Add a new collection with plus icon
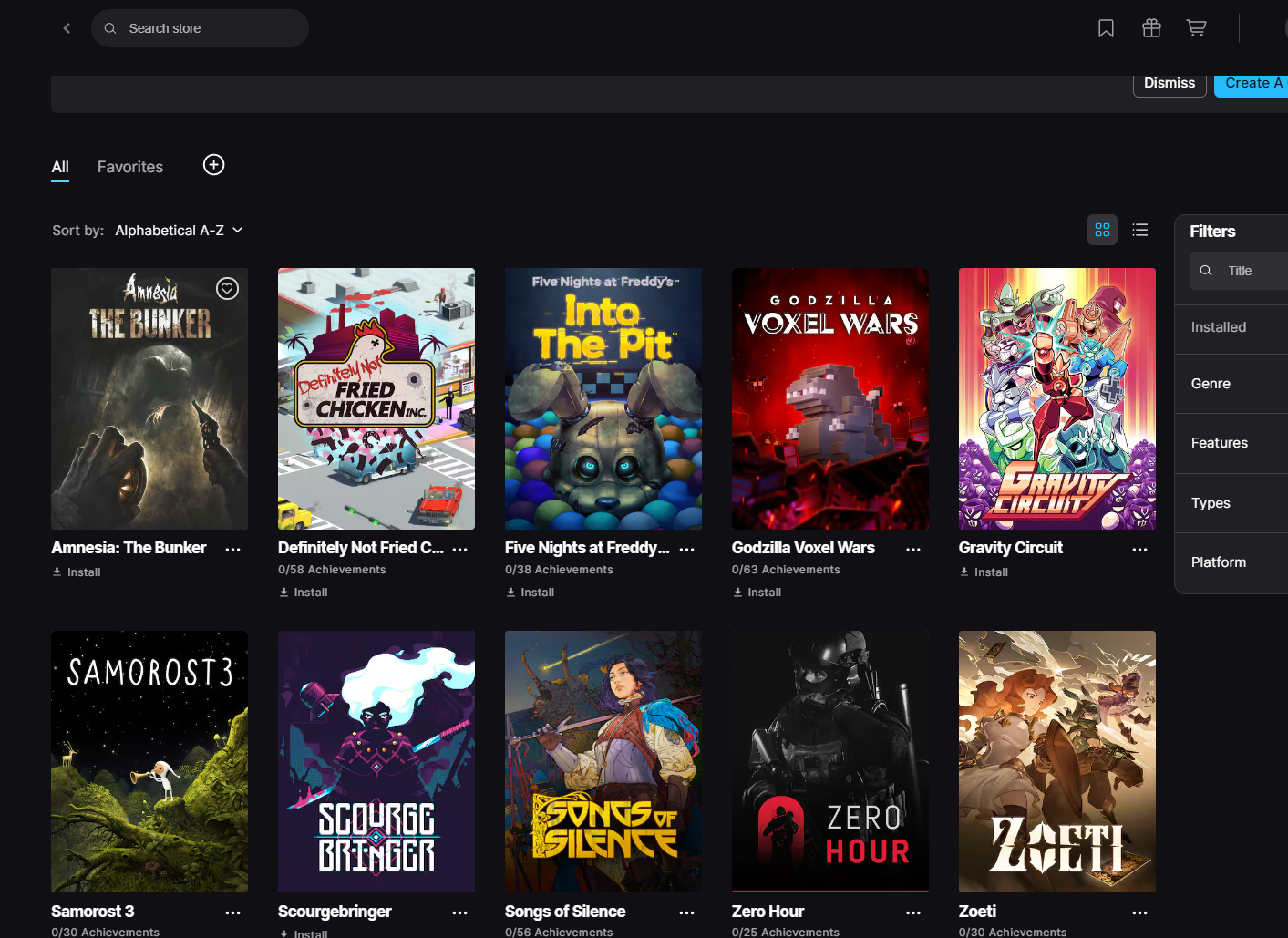Image resolution: width=1288 pixels, height=938 pixels. click(213, 165)
